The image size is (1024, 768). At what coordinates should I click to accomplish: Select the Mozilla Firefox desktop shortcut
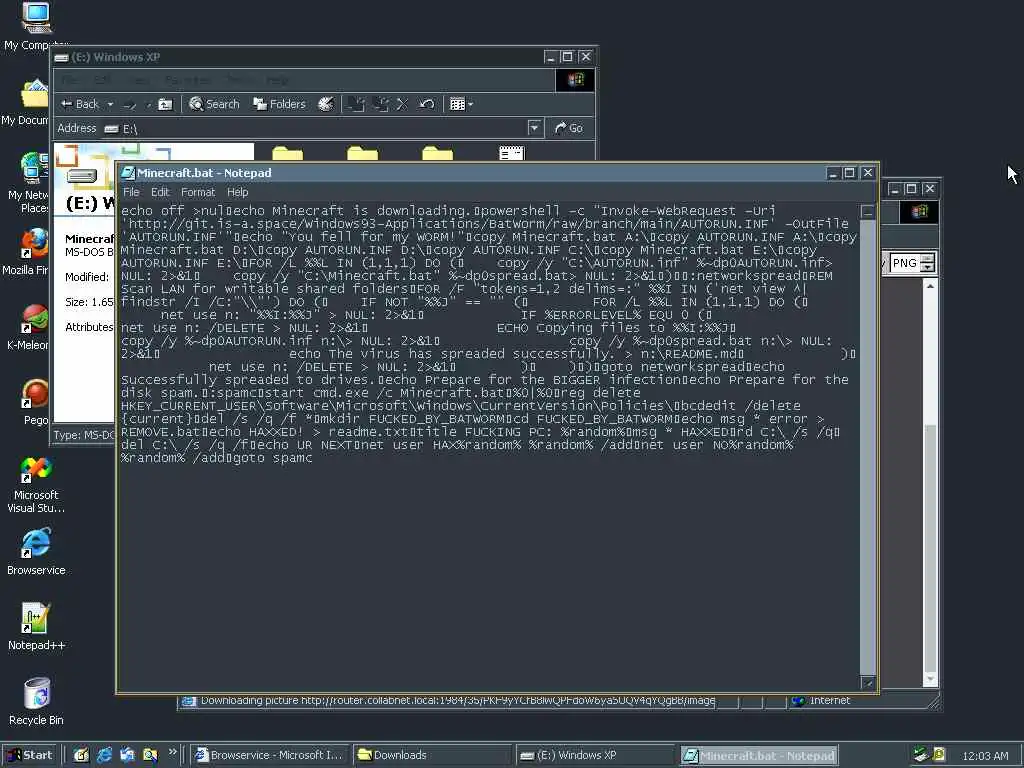pos(27,252)
